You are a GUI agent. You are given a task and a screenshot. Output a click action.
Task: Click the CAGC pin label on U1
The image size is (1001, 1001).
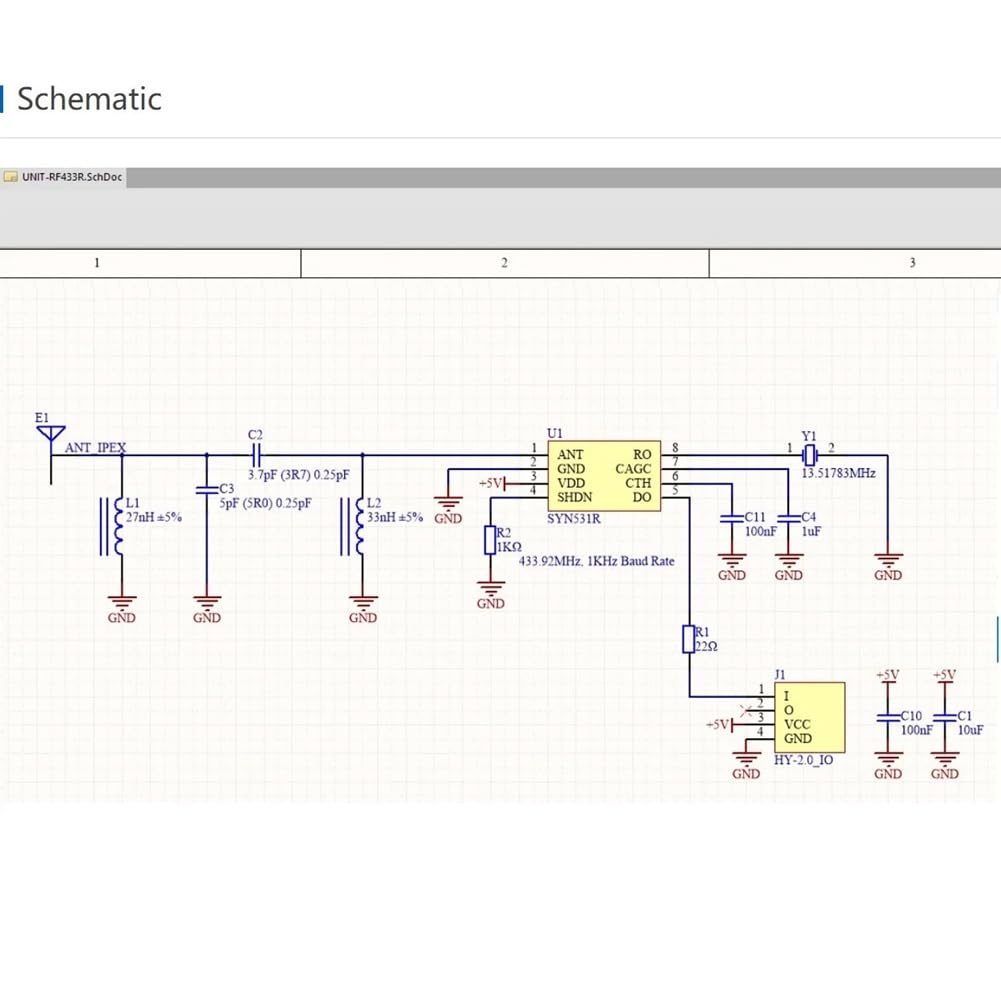coord(633,469)
